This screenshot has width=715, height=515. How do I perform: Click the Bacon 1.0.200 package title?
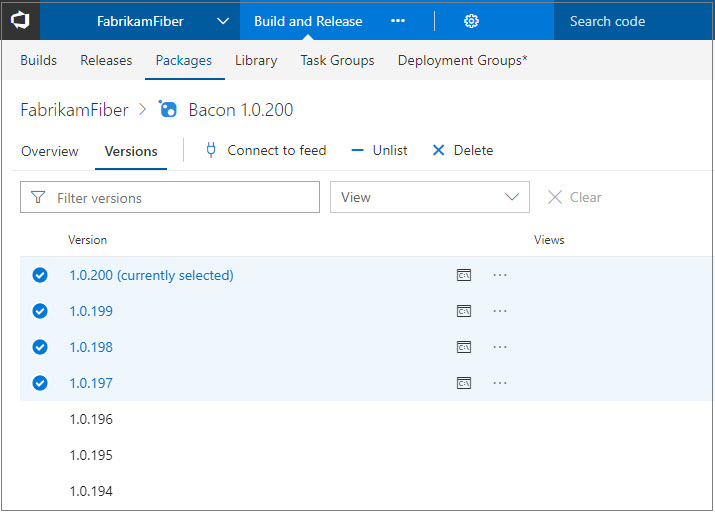241,109
